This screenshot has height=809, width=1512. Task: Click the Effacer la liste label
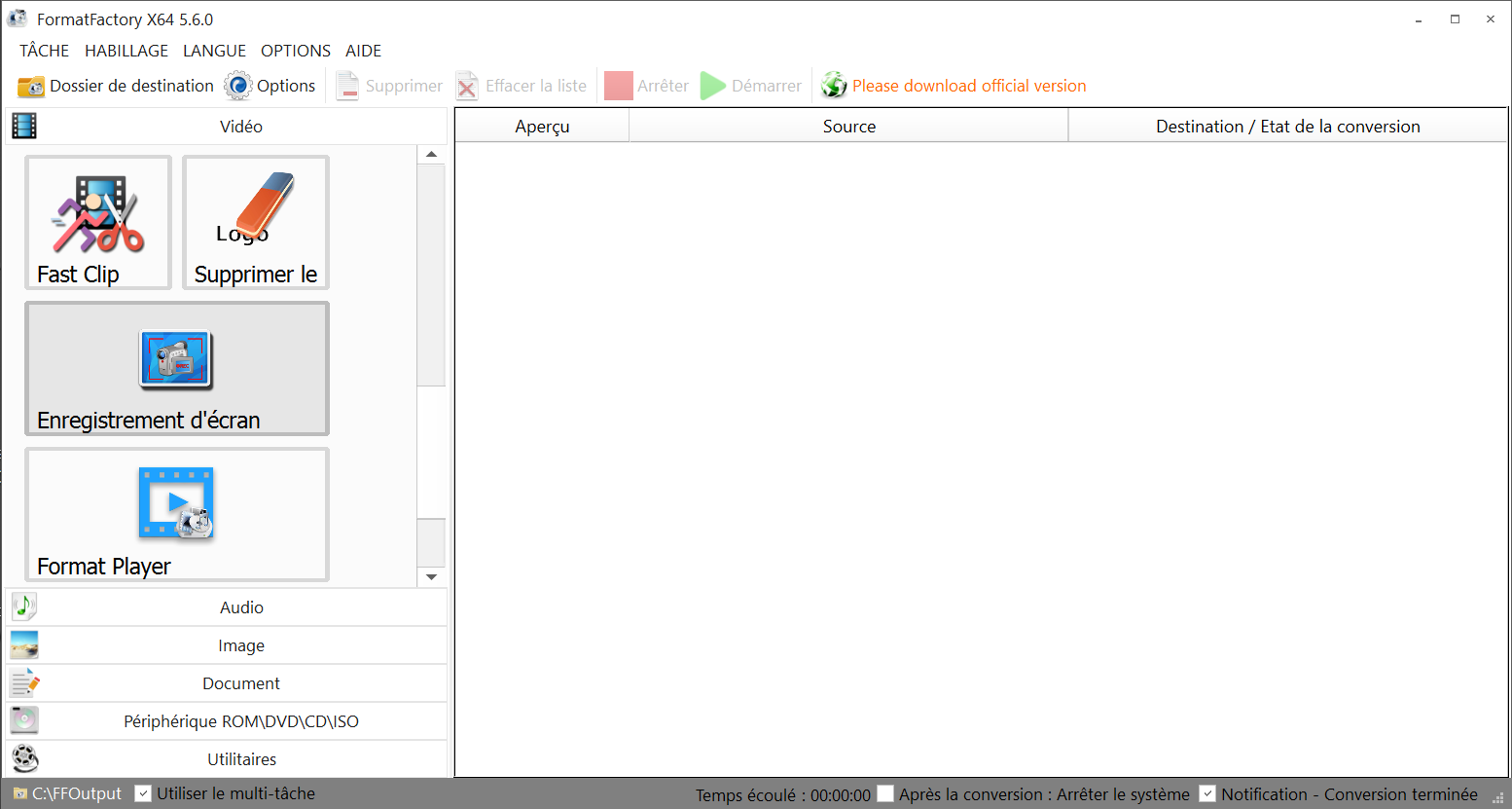point(536,86)
